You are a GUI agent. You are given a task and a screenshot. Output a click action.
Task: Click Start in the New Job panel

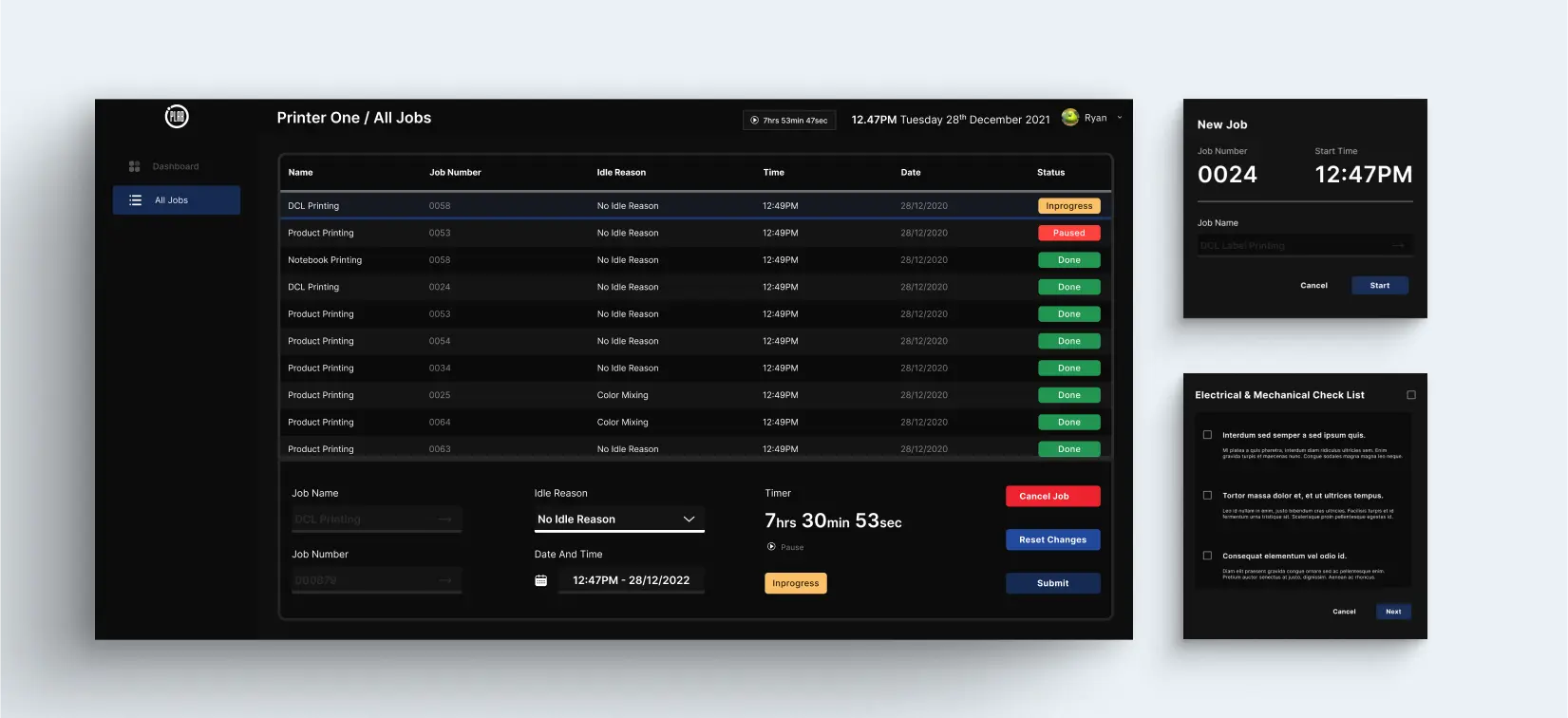(1380, 285)
